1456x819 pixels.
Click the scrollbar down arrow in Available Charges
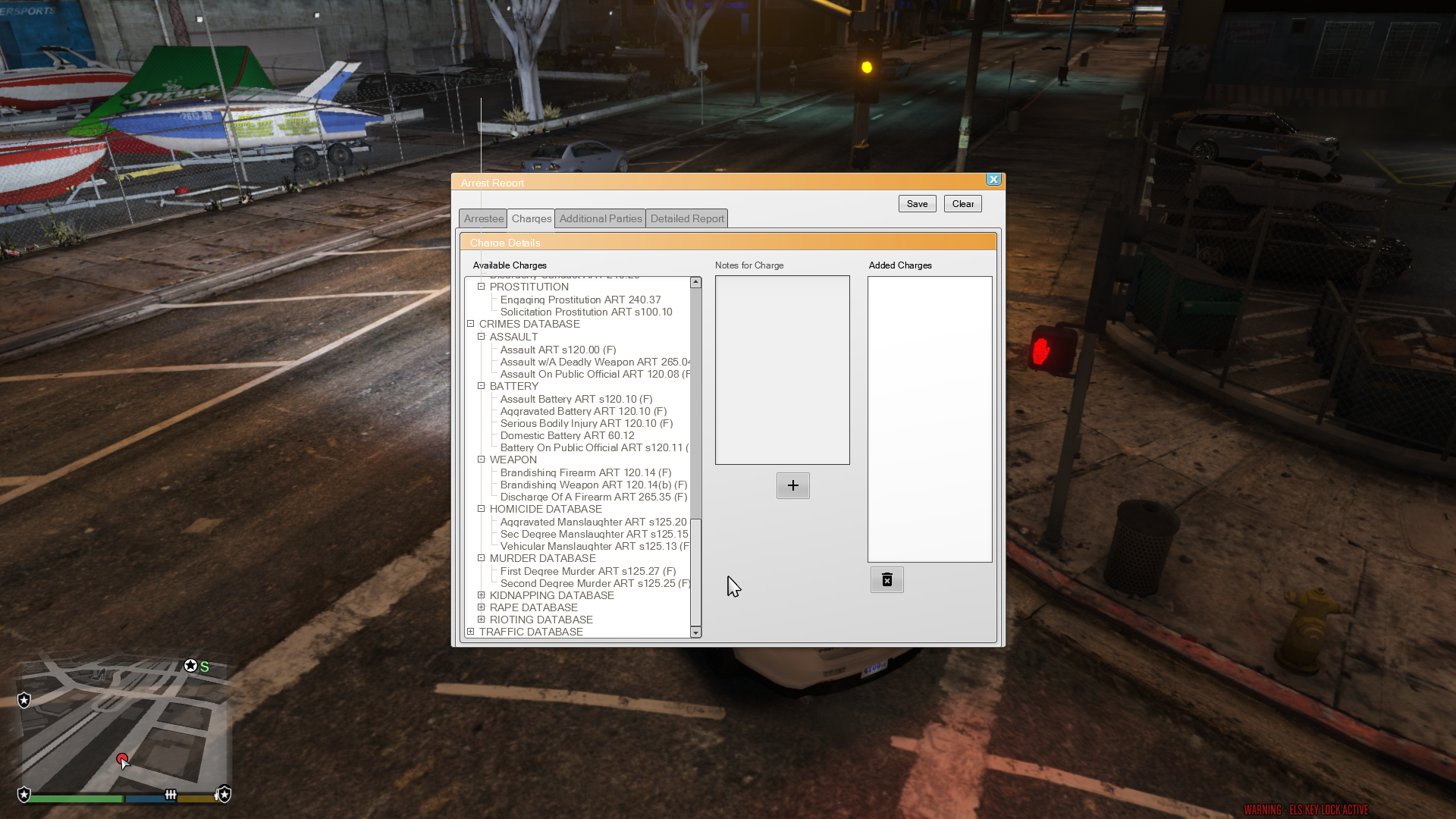point(695,632)
